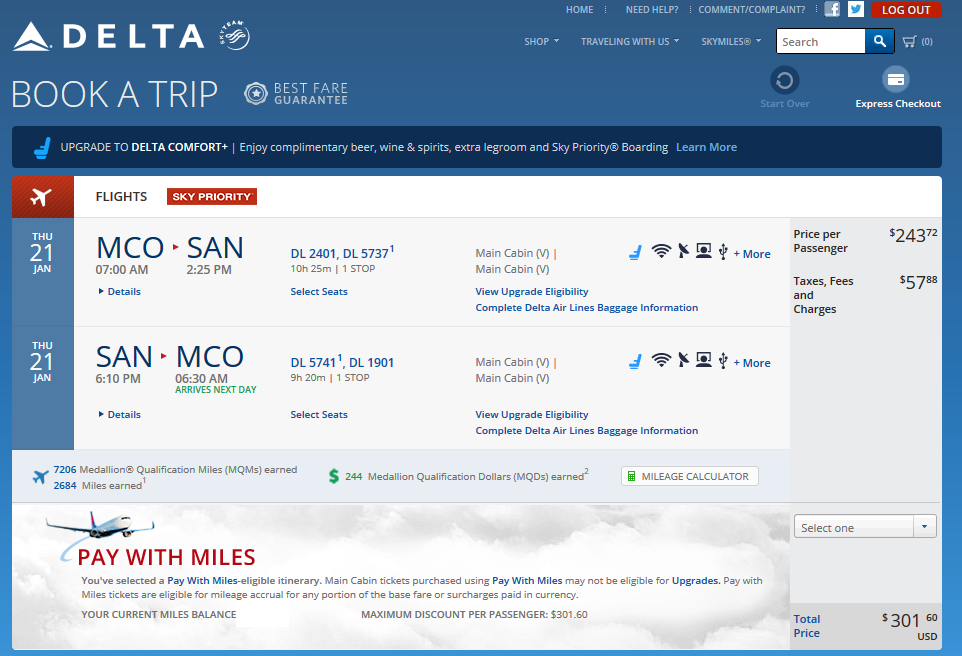The height and width of the screenshot is (656, 962).
Task: Click the seat icon on SAN to MCO flight
Action: 636,362
